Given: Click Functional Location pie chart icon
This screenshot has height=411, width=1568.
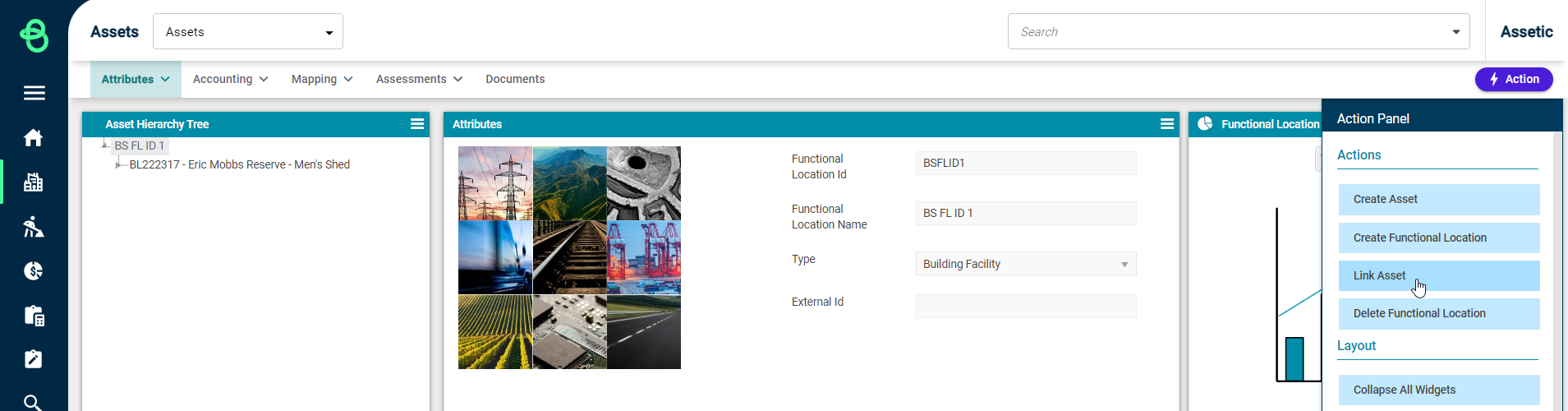Looking at the screenshot, I should point(1205,123).
